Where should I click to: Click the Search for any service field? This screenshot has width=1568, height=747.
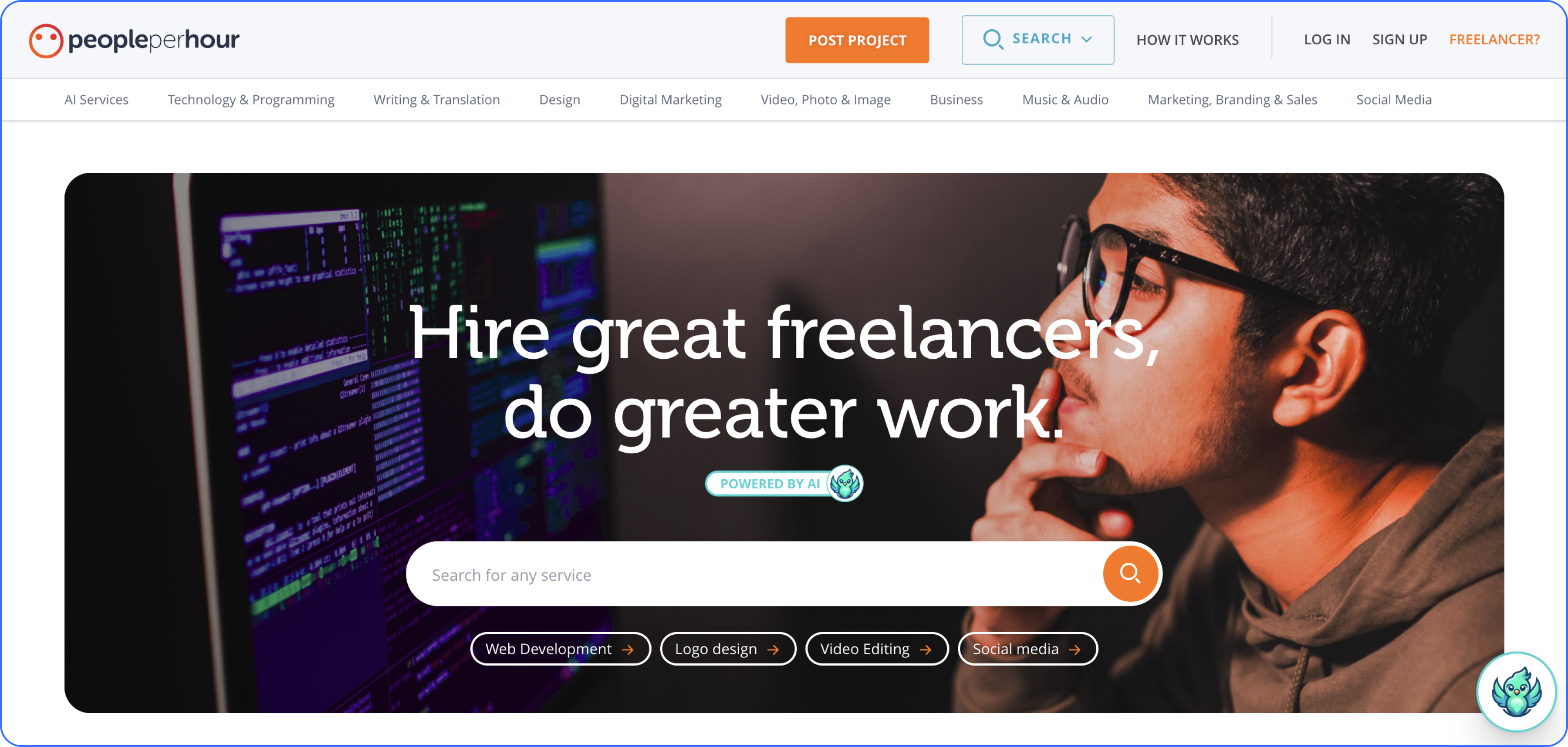click(x=755, y=574)
